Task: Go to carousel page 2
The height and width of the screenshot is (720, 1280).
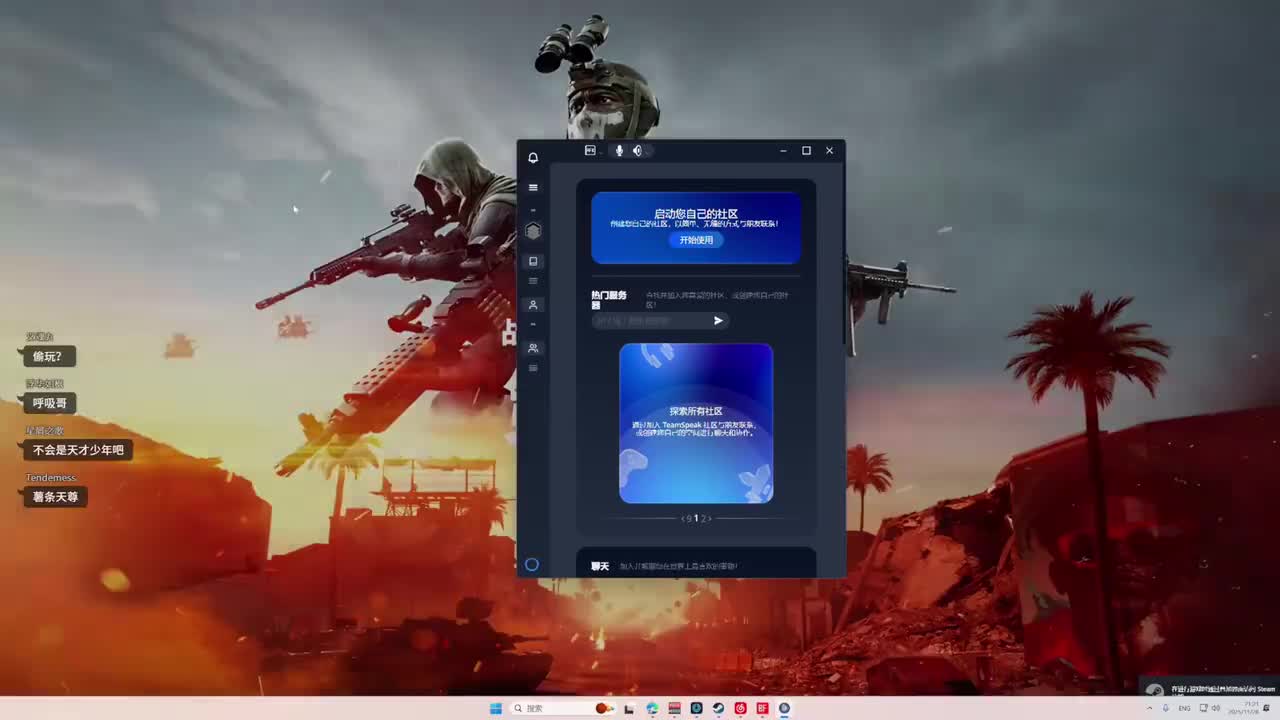Action: coord(704,518)
